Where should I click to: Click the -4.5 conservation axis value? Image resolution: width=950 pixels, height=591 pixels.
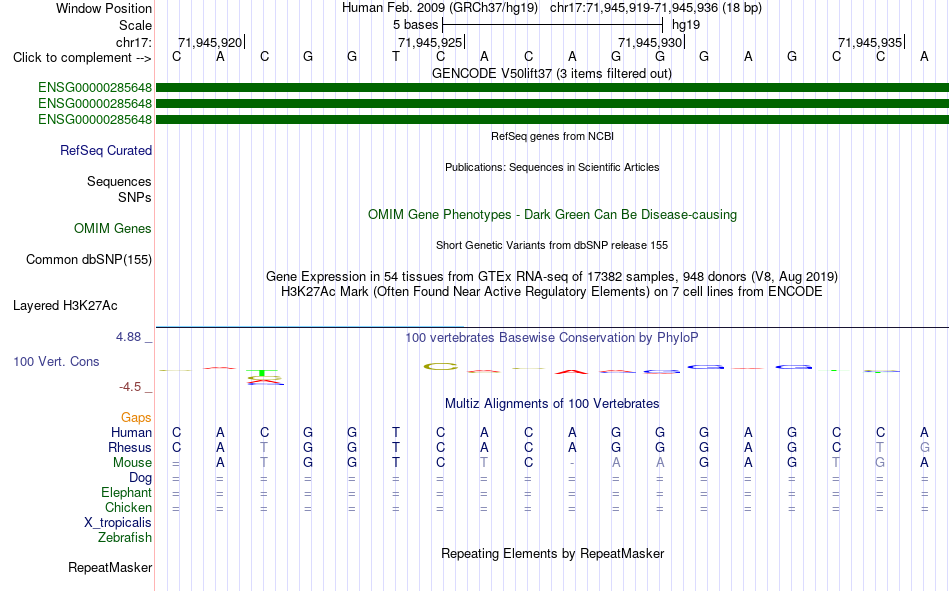pos(130,387)
